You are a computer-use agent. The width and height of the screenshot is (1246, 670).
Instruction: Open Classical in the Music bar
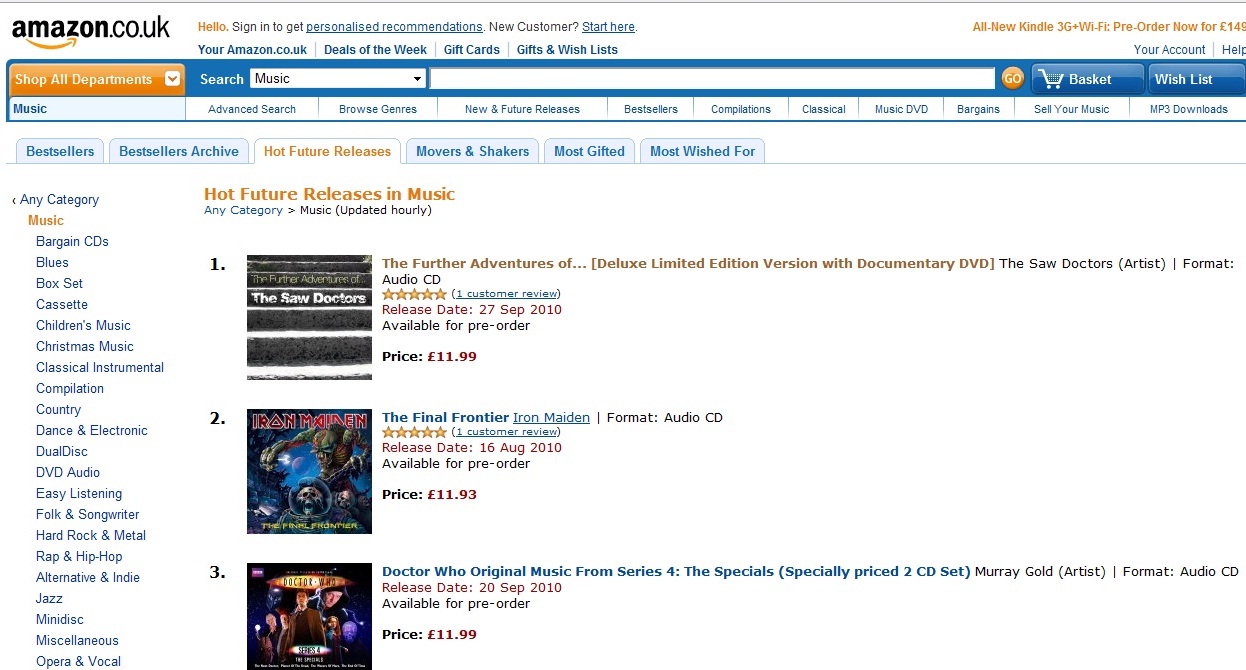[x=824, y=109]
